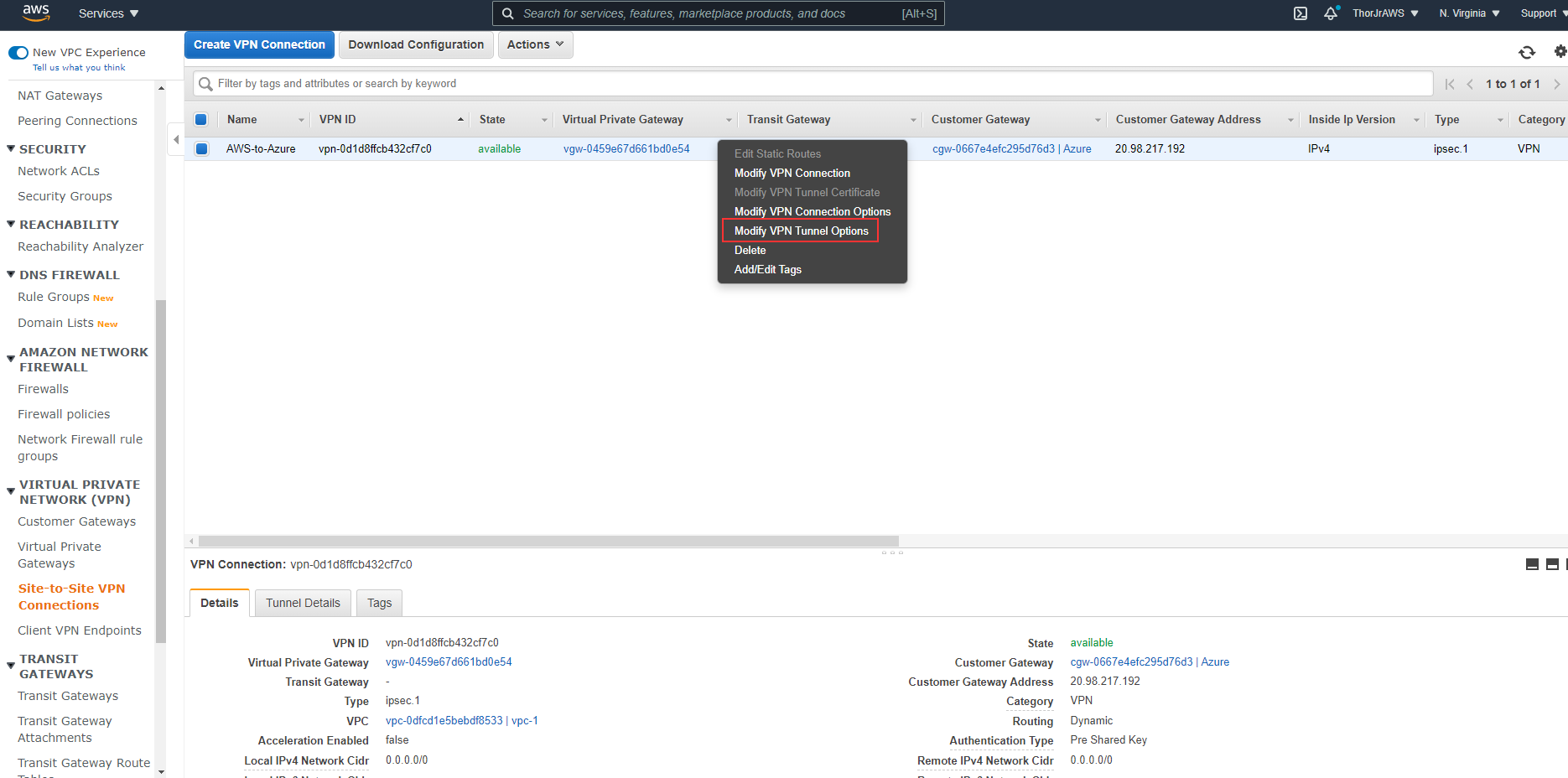Uncheck the AWS-to-Azure row checkbox
This screenshot has height=778, width=1568.
201,148
